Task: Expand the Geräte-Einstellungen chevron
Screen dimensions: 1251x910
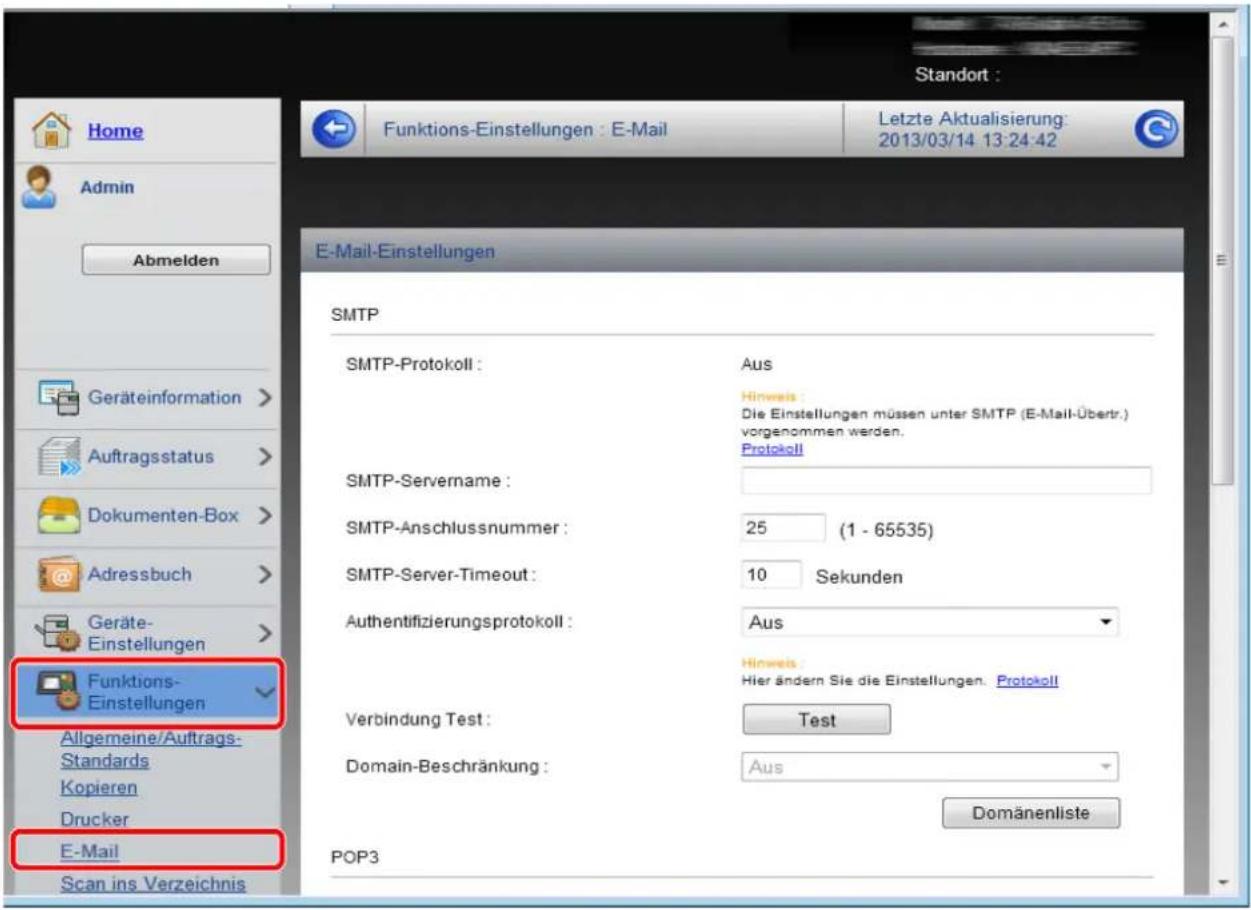Action: 264,634
